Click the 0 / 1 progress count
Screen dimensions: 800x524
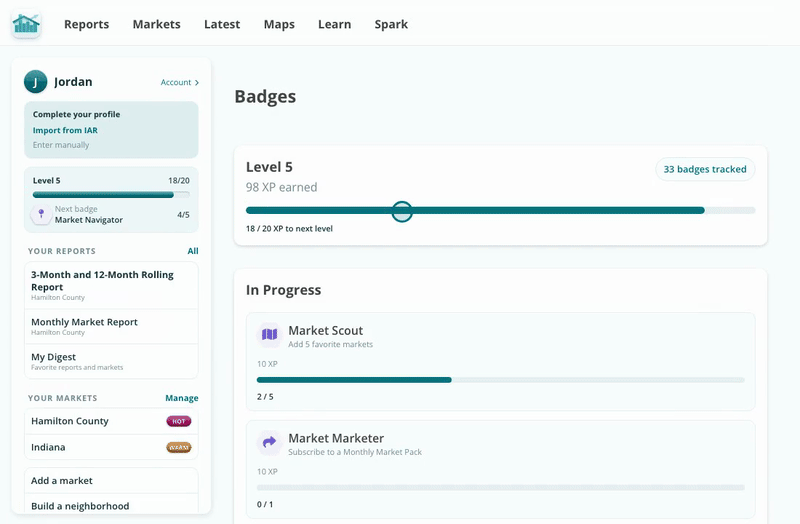(x=265, y=504)
